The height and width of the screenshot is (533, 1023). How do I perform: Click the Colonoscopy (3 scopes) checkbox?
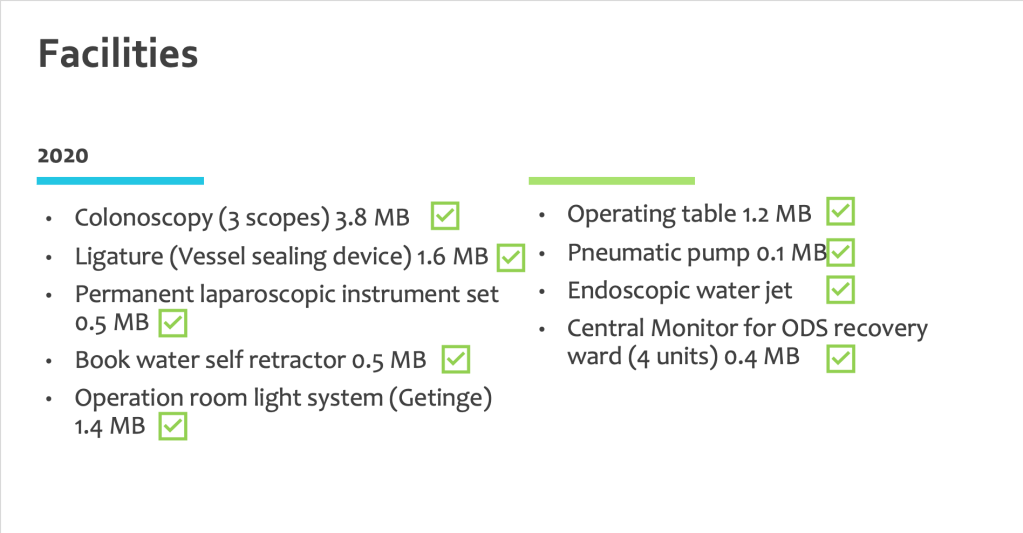(445, 216)
